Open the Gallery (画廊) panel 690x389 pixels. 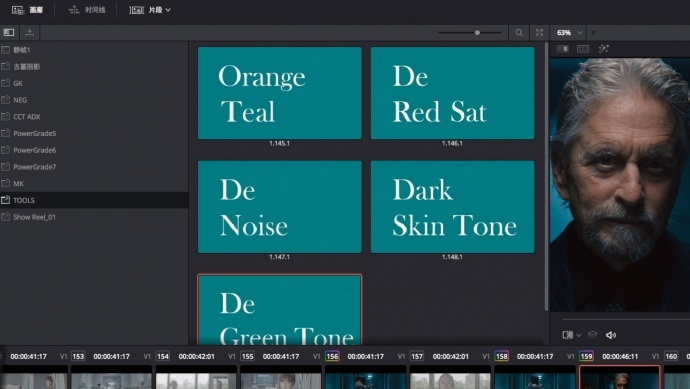(27, 10)
